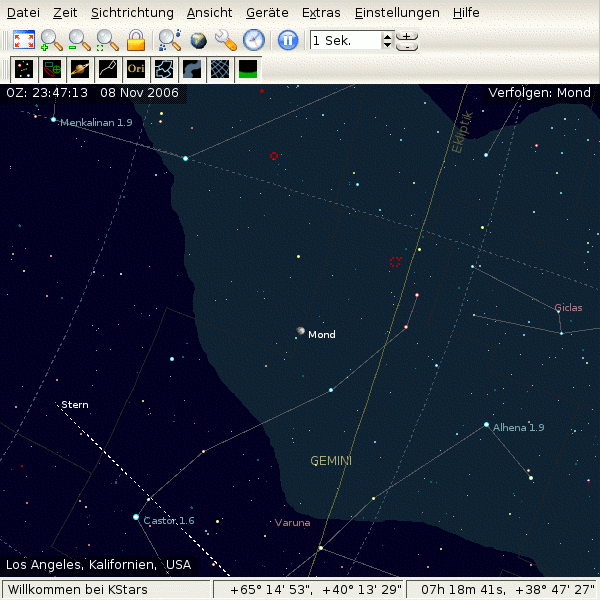Viewport: 600px width, 600px height.
Task: Click the zoom in magnifier icon
Action: click(x=51, y=40)
